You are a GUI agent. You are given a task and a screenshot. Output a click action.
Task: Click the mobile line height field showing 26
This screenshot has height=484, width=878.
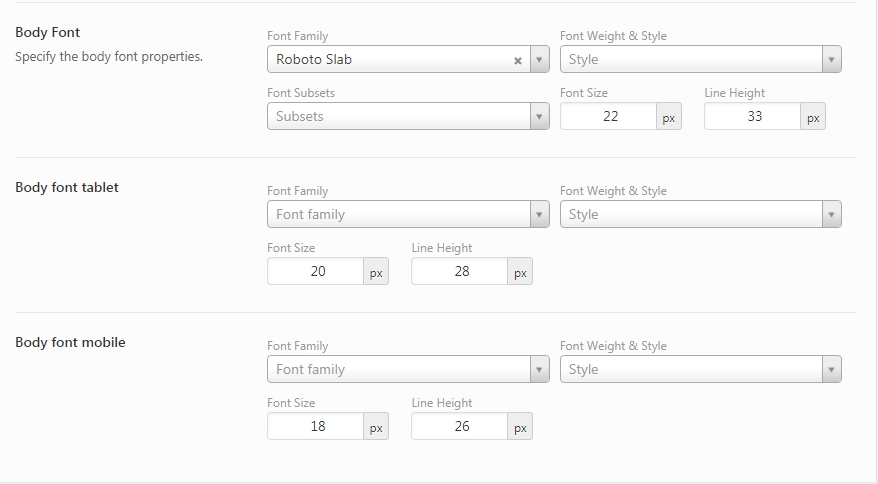(461, 427)
